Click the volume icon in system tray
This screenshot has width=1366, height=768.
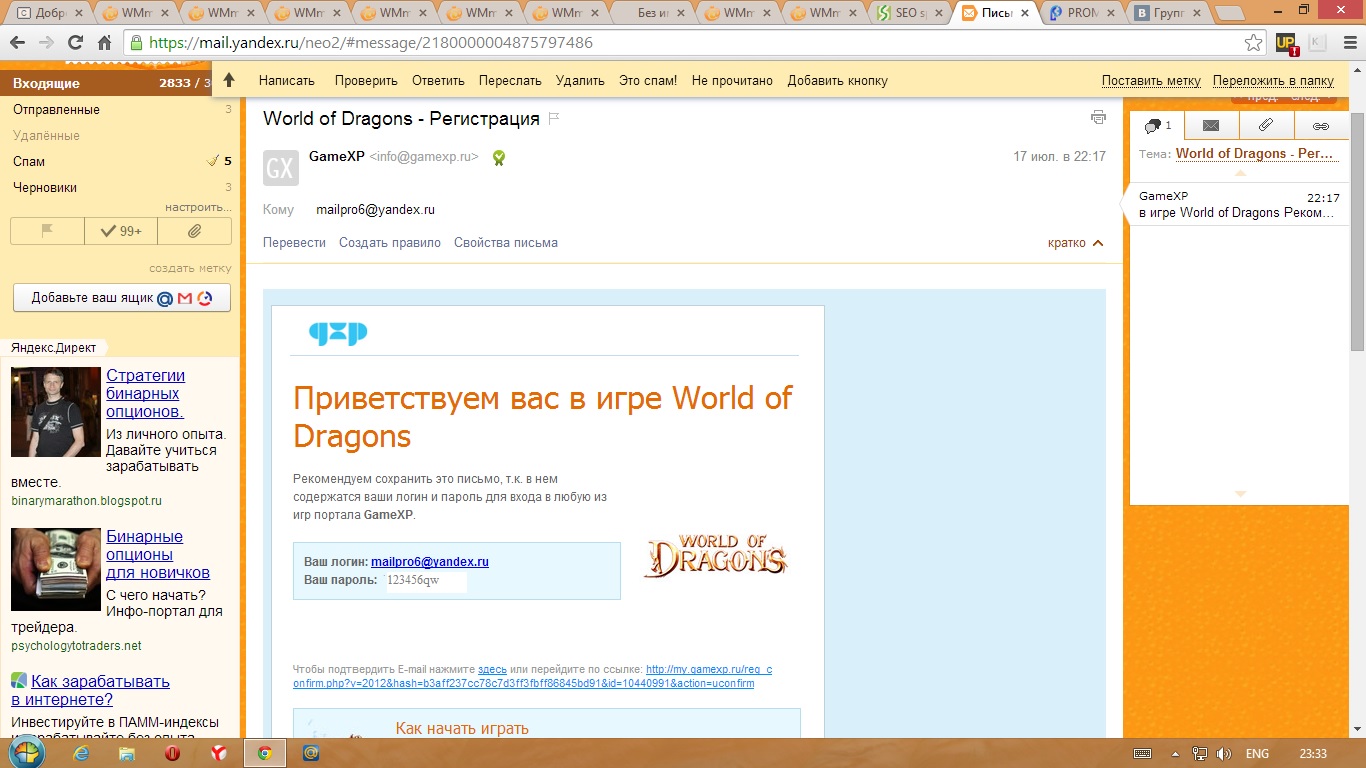pyautogui.click(x=1221, y=753)
